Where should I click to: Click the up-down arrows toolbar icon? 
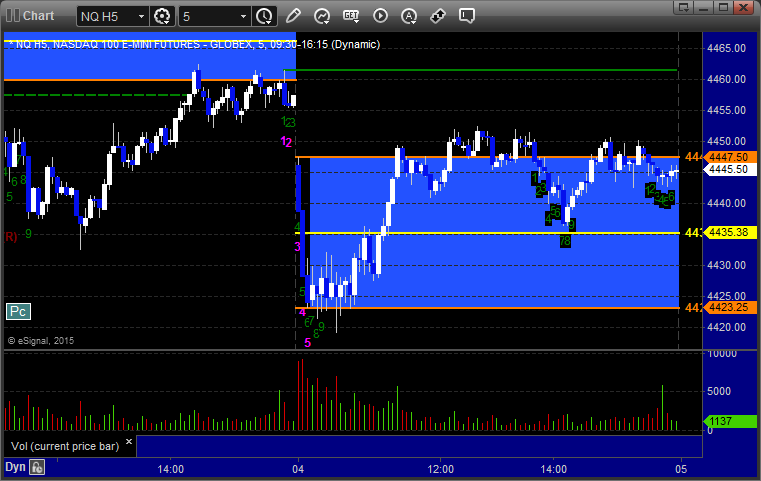438,16
